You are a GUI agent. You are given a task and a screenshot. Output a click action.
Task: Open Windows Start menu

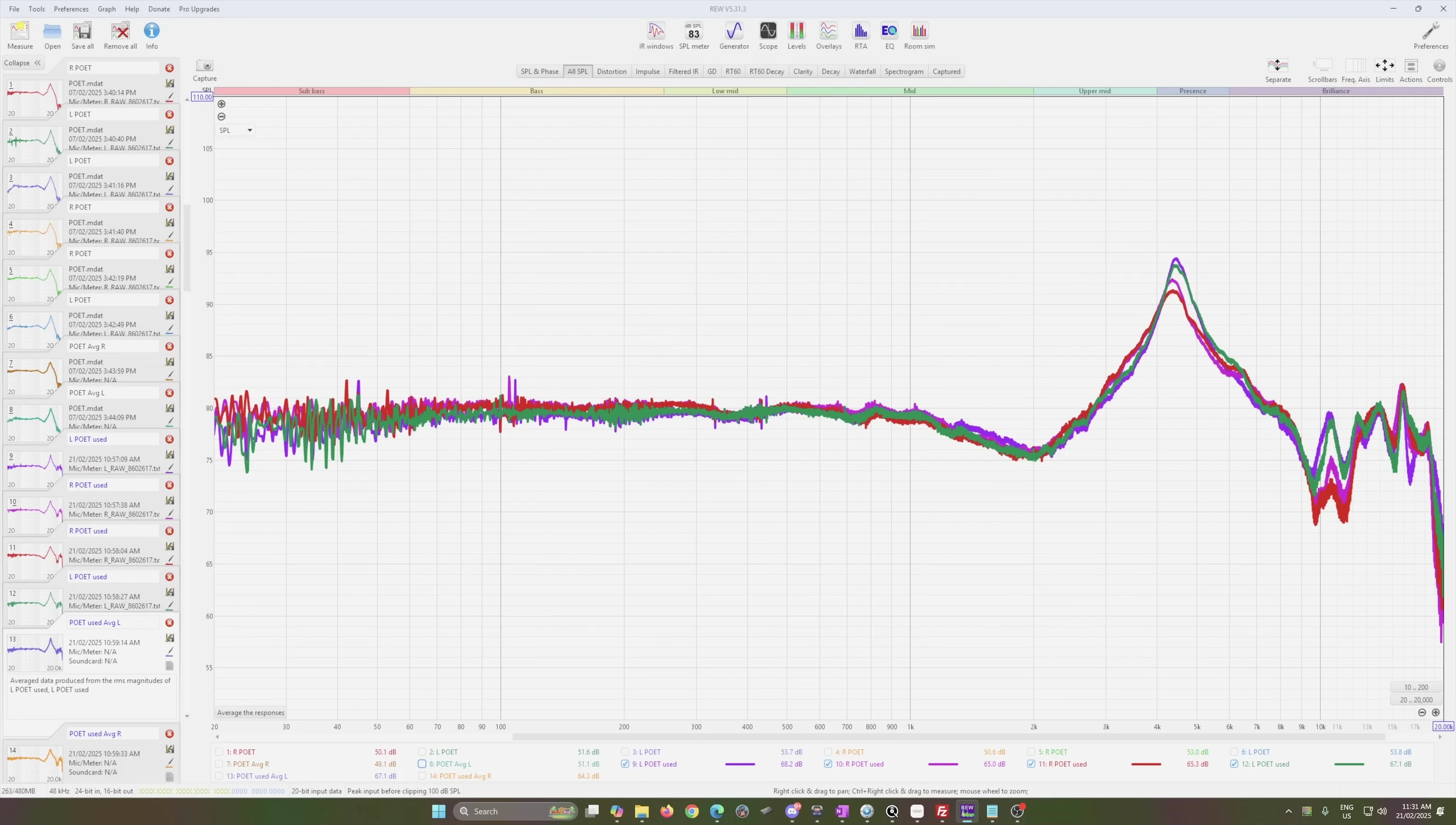439,811
